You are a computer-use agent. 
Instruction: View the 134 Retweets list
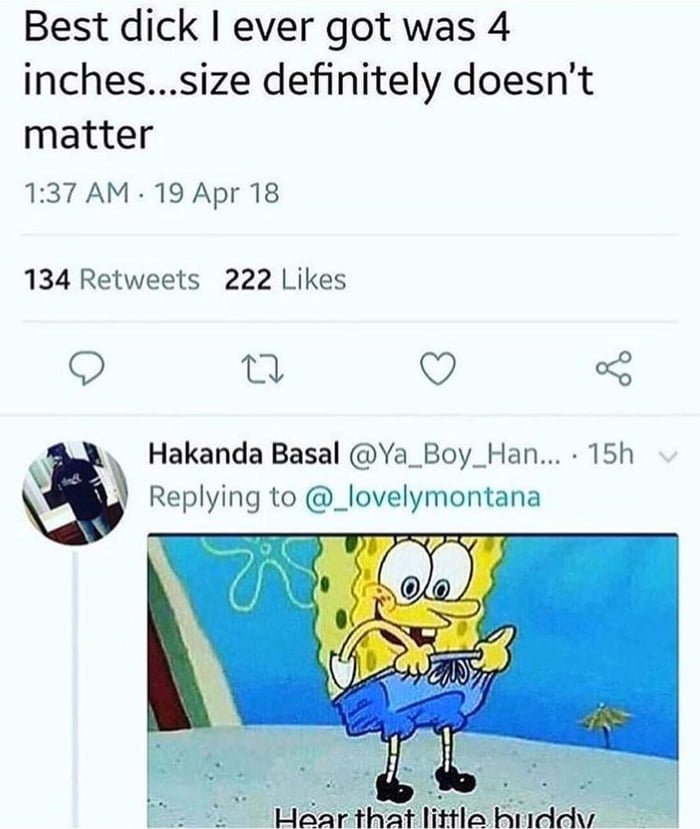[x=113, y=280]
